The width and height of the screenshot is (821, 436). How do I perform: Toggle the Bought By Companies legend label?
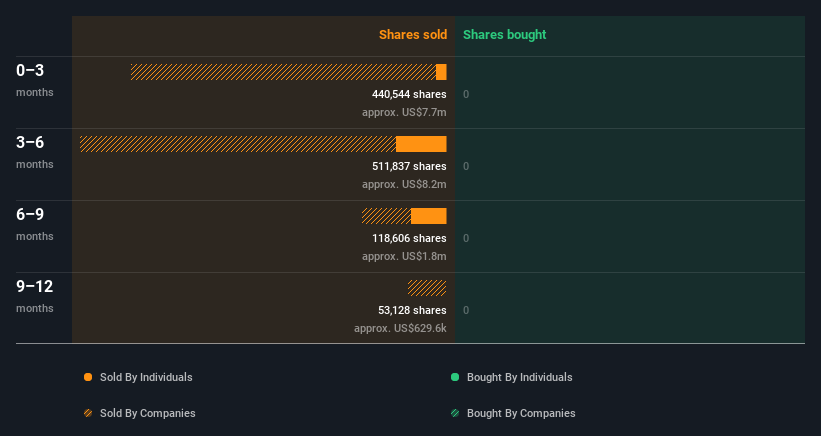click(x=521, y=413)
